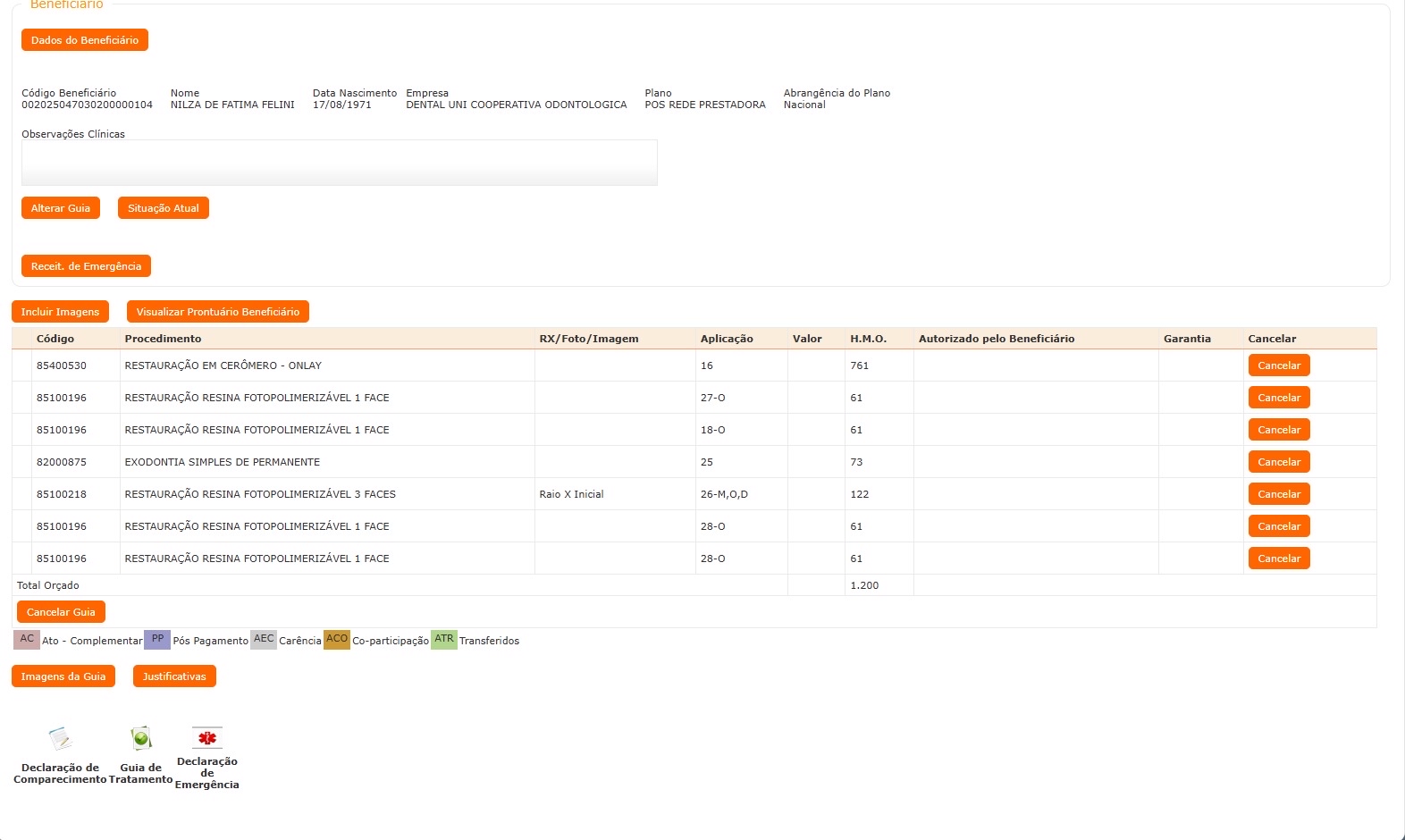Viewport: 1405px width, 840px height.
Task: Open the Declaração de Comparecimento document icon
Action: 60,739
